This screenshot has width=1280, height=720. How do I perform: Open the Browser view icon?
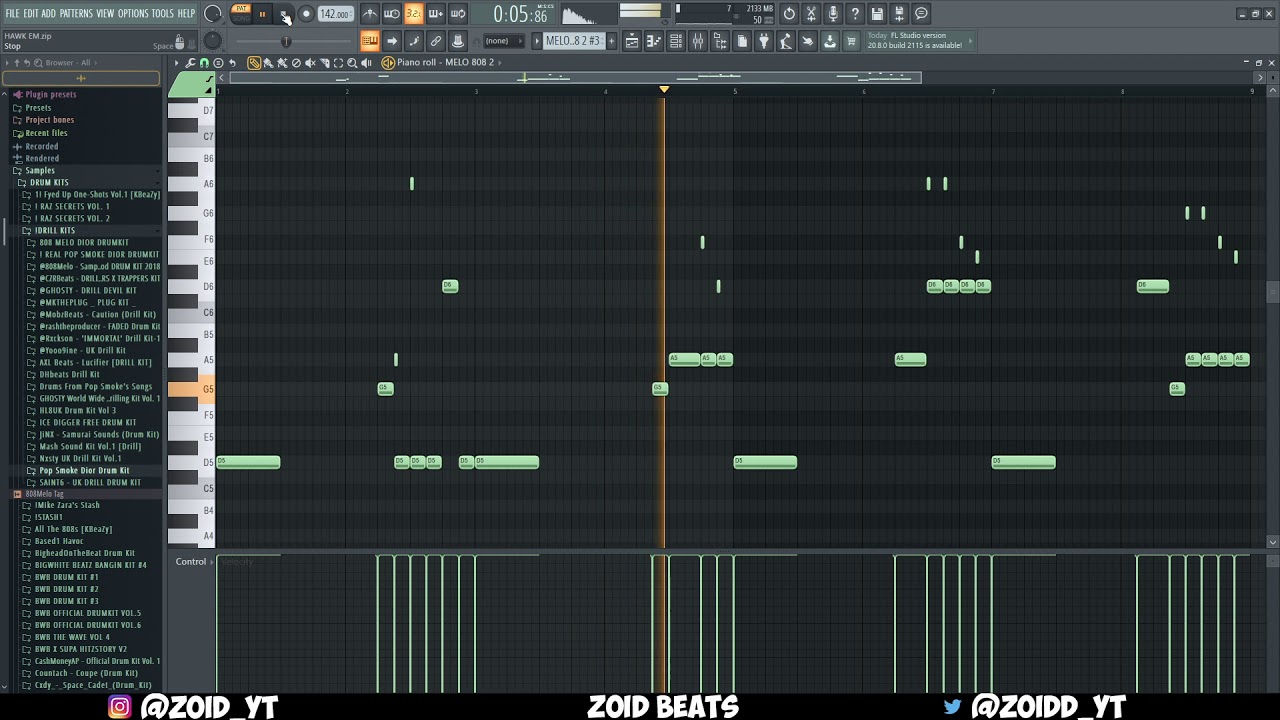click(720, 41)
